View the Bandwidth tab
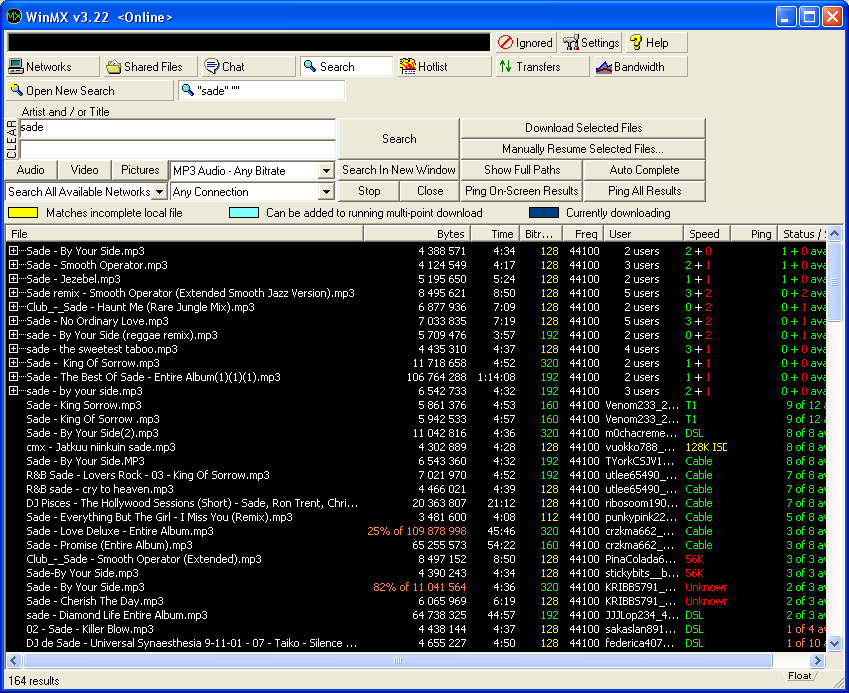 [x=640, y=67]
